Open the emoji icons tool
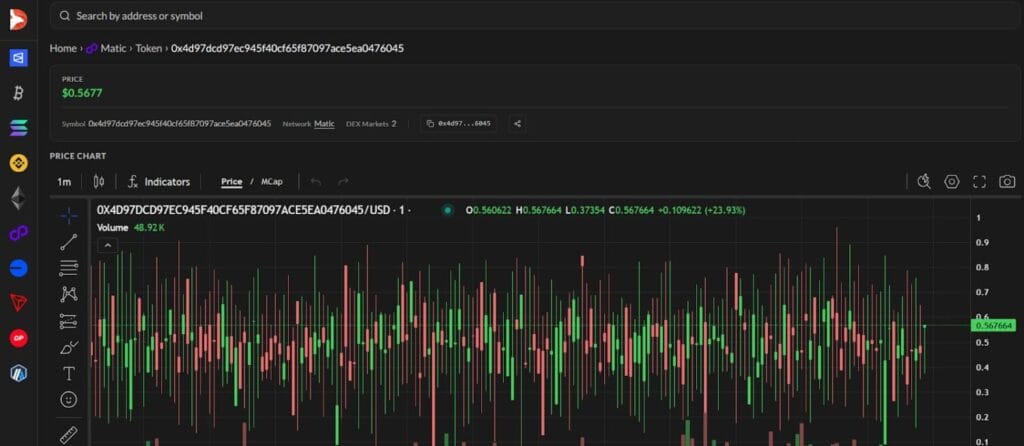1024x446 pixels. pyautogui.click(x=69, y=400)
